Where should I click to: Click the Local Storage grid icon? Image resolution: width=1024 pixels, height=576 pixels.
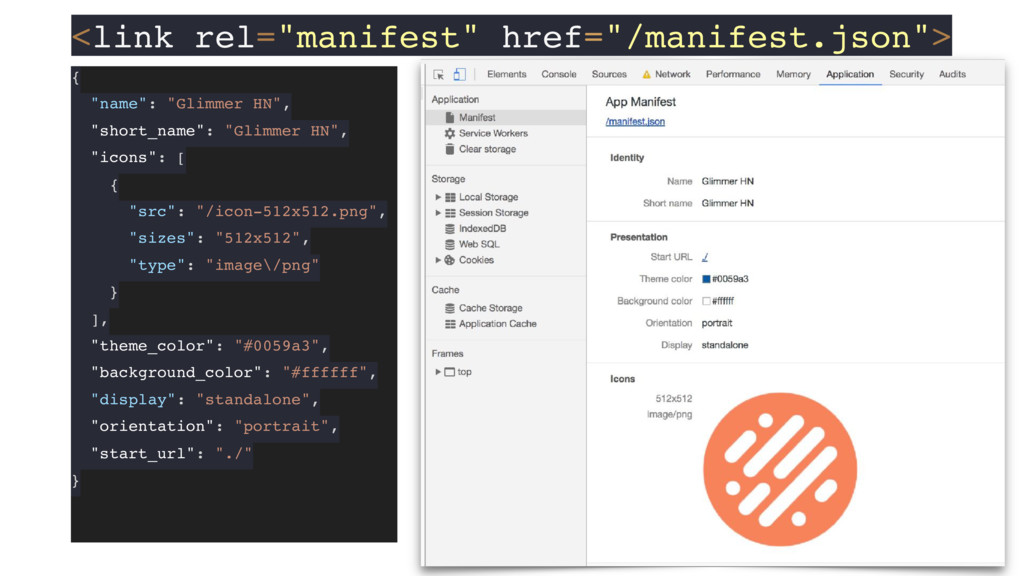click(x=450, y=197)
